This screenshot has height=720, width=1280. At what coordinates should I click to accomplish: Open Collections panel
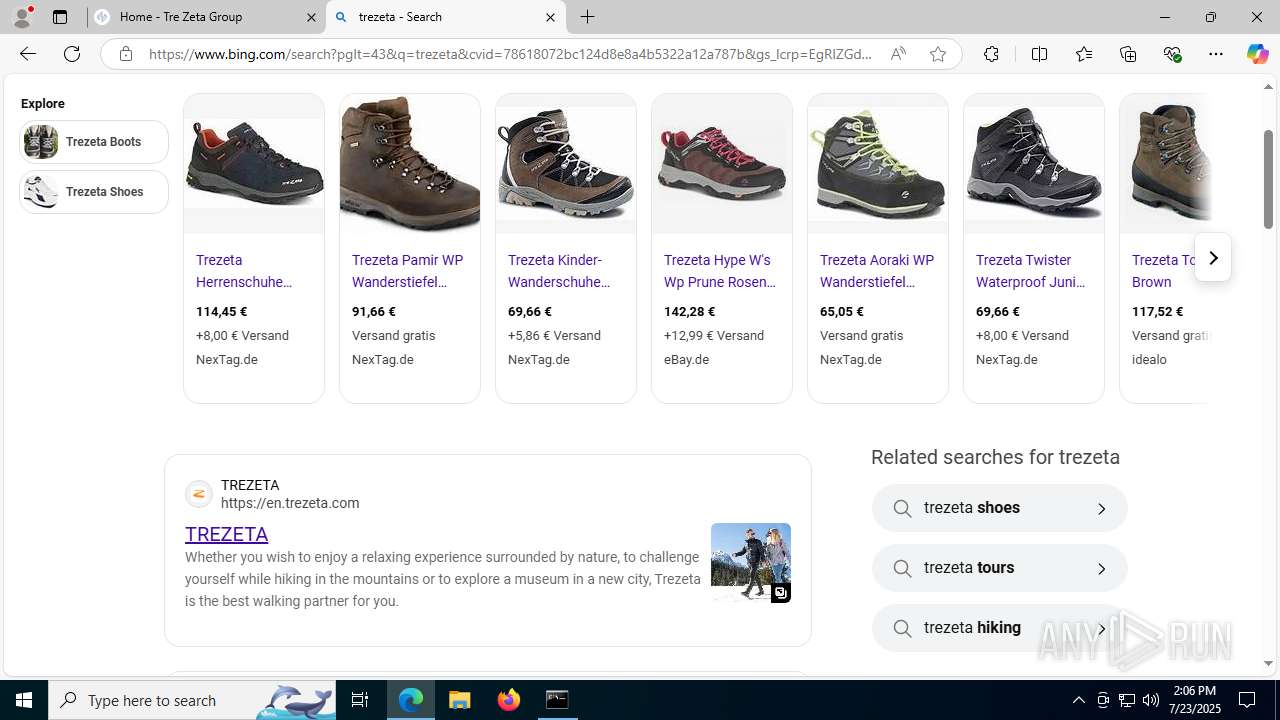(1128, 54)
